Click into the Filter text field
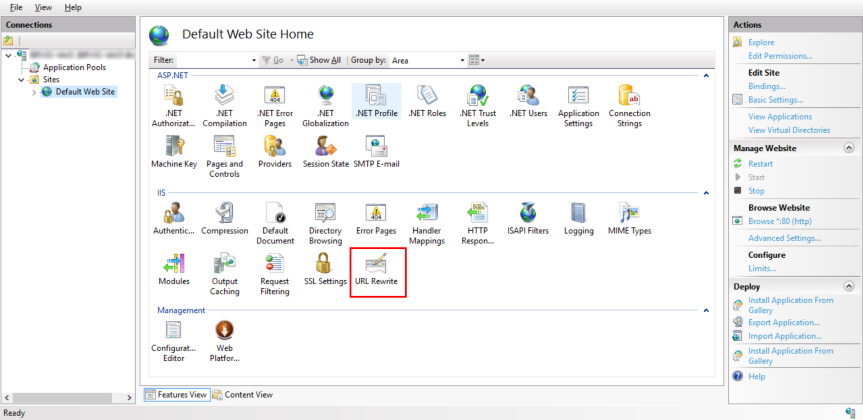This screenshot has height=420, width=863. (x=213, y=61)
